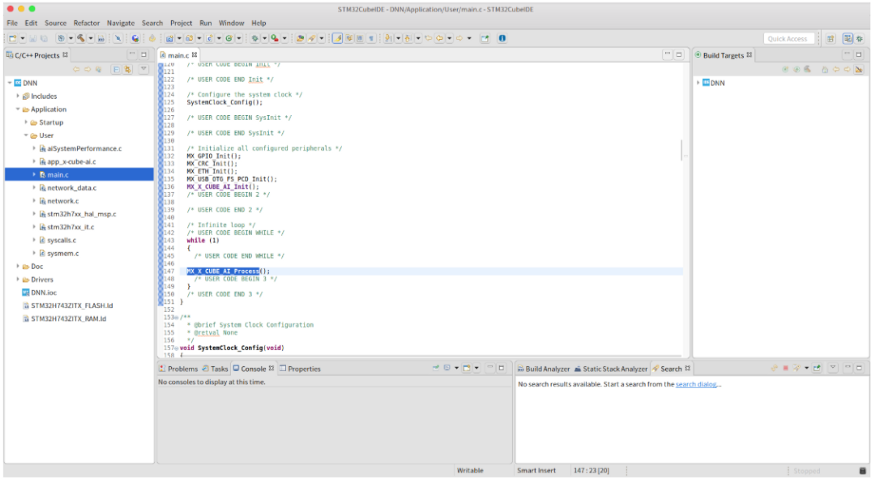Image resolution: width=875 pixels, height=482 pixels.
Task: Click Hide Object Files icon in Build Targets
Action: [859, 69]
